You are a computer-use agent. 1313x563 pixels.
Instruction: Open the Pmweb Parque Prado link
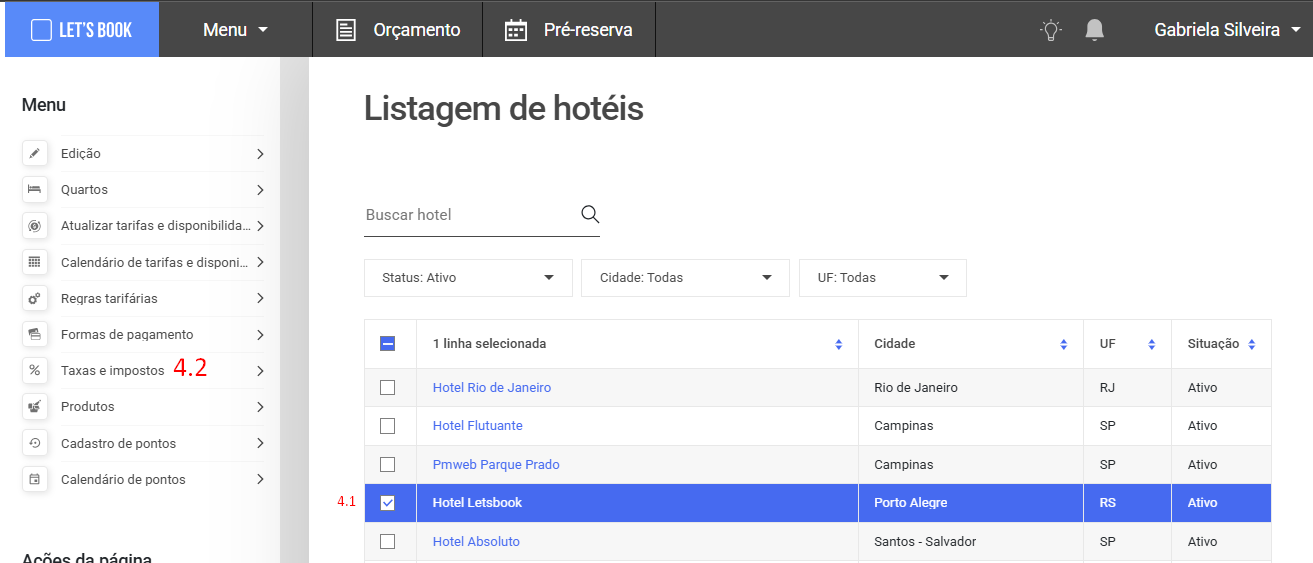[x=496, y=465]
